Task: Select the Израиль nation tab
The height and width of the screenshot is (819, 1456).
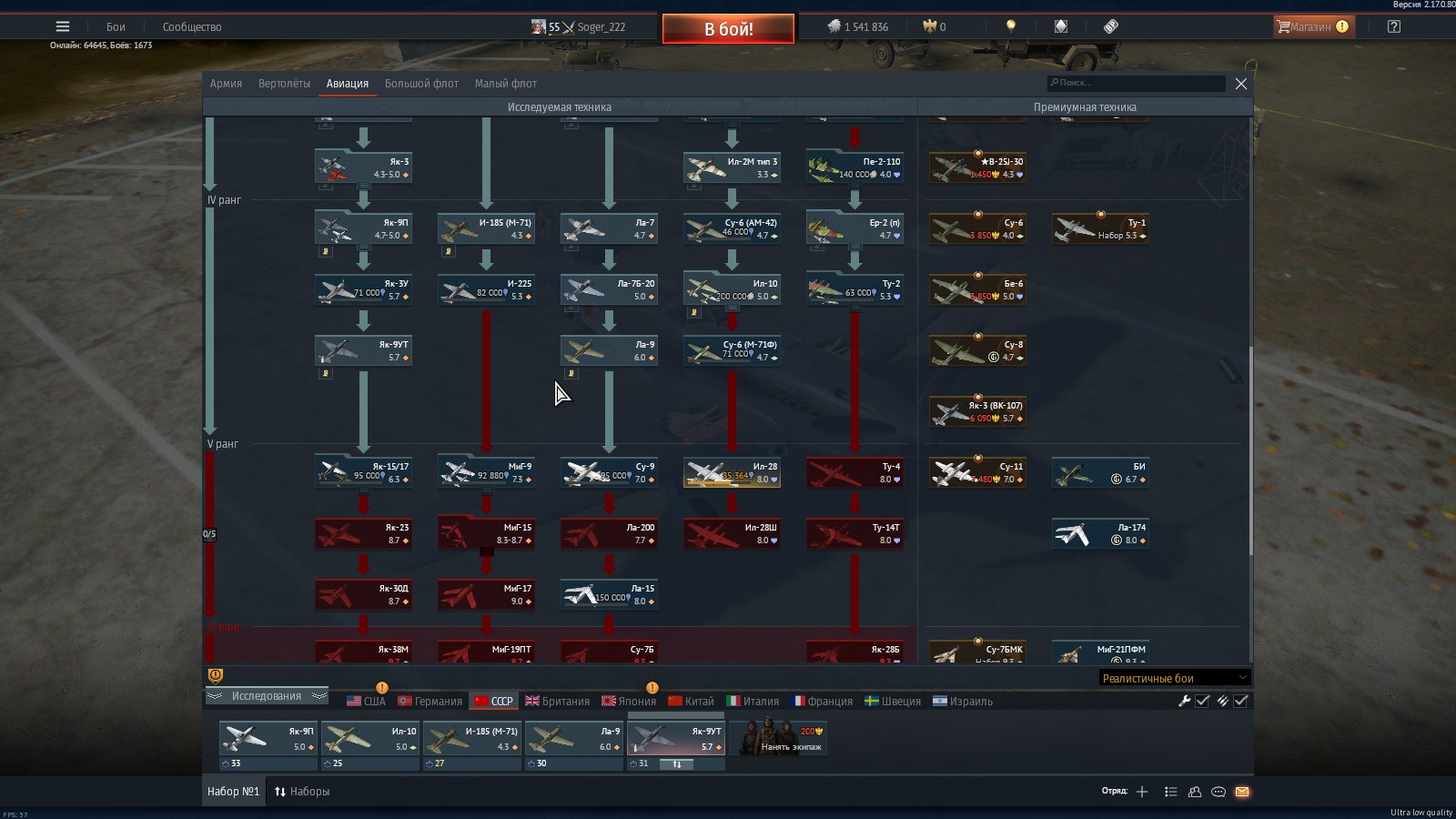Action: pyautogui.click(x=963, y=701)
